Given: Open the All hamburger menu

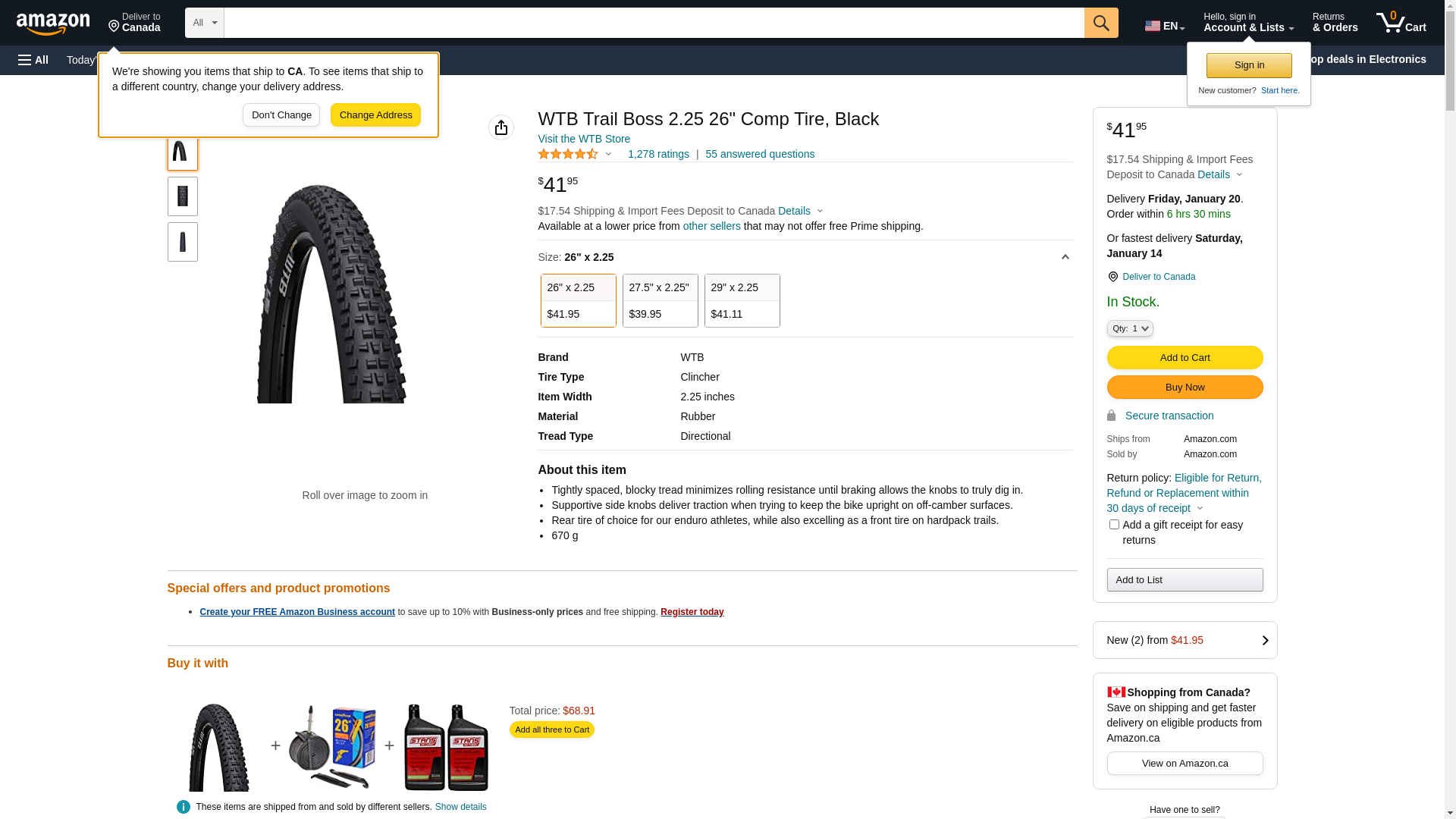Looking at the screenshot, I should point(33,60).
